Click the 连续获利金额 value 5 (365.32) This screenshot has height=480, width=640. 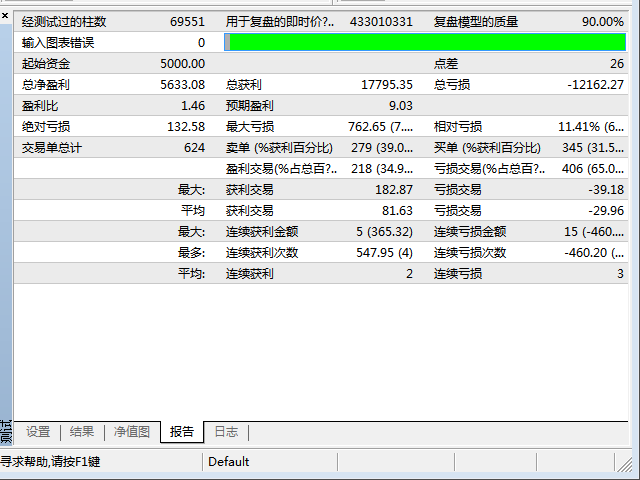click(x=384, y=232)
